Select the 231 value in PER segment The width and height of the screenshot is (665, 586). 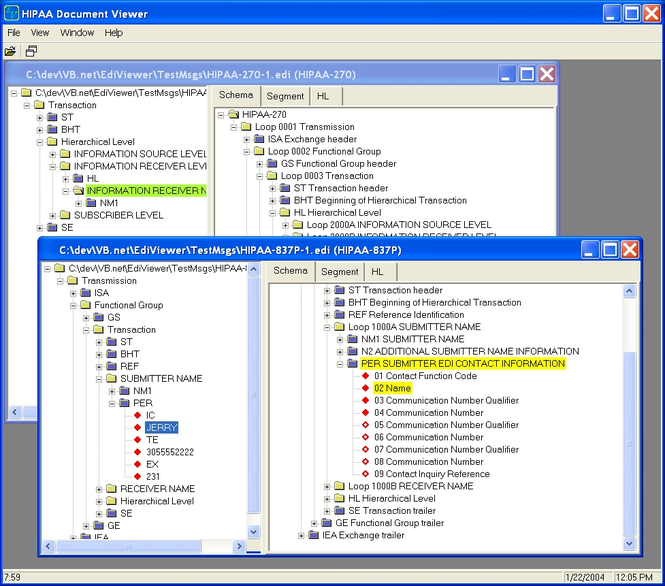[x=153, y=476]
